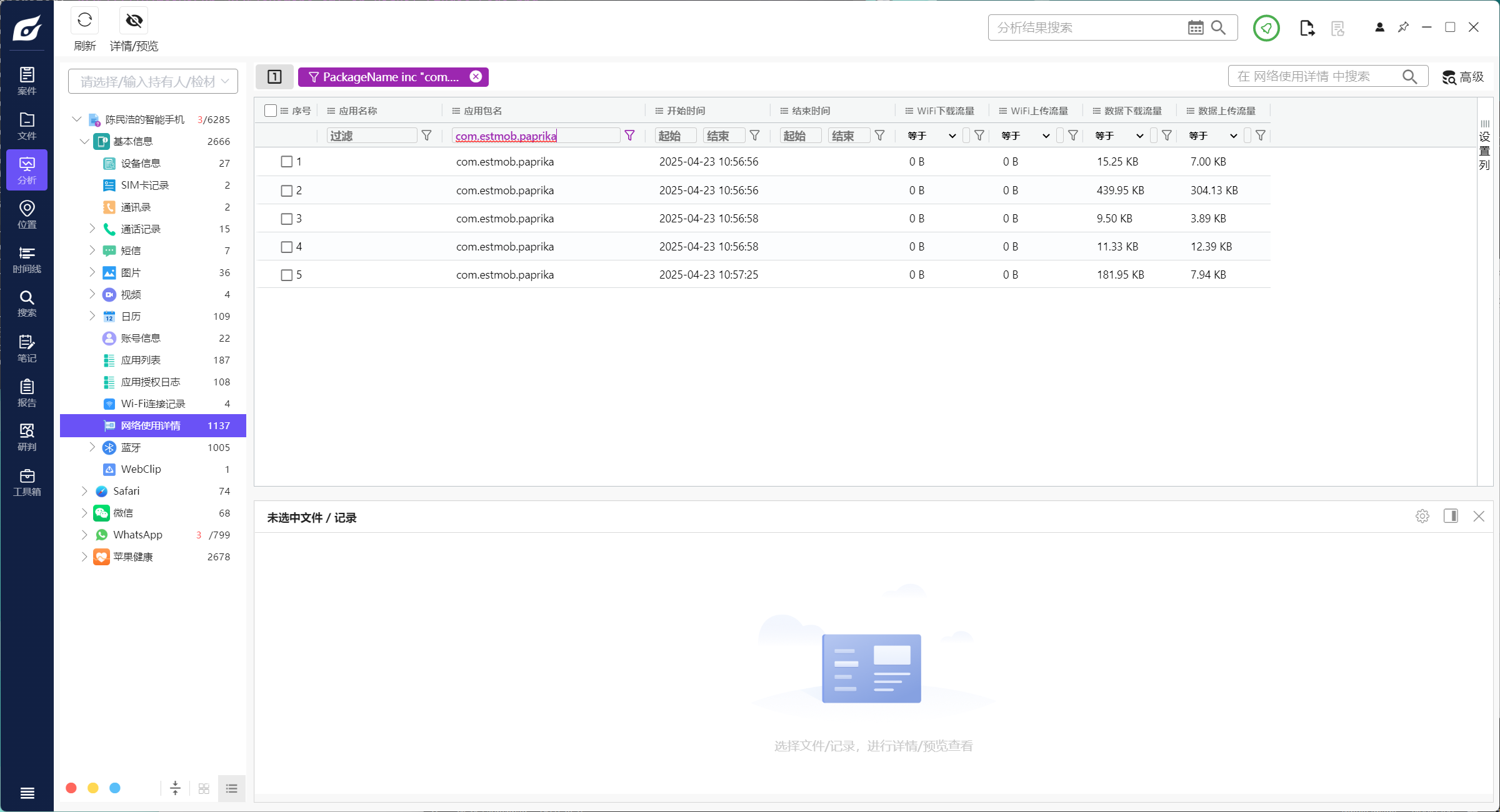Click the advanced search (高级) button

point(1462,77)
